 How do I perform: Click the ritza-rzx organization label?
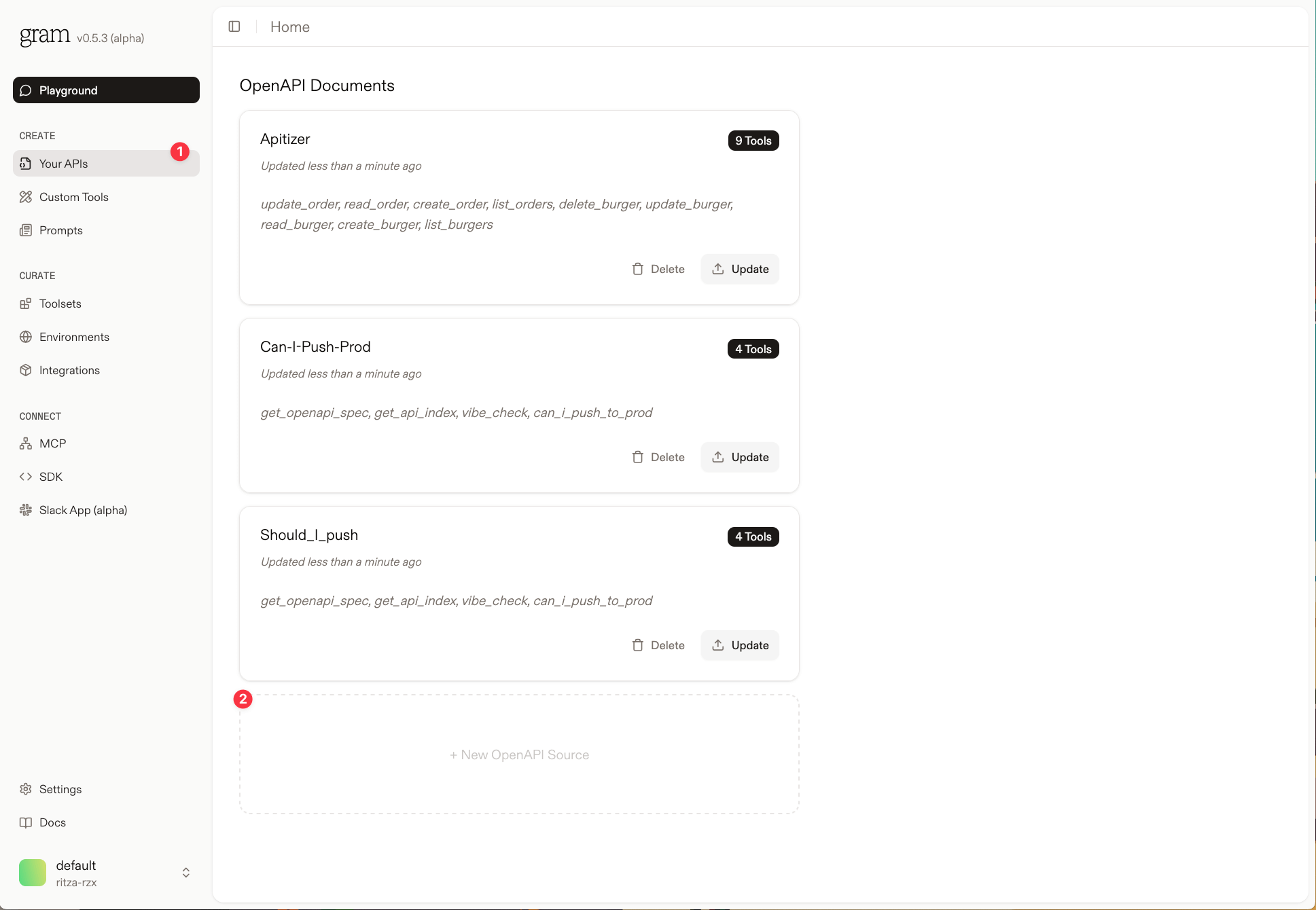coord(76,883)
